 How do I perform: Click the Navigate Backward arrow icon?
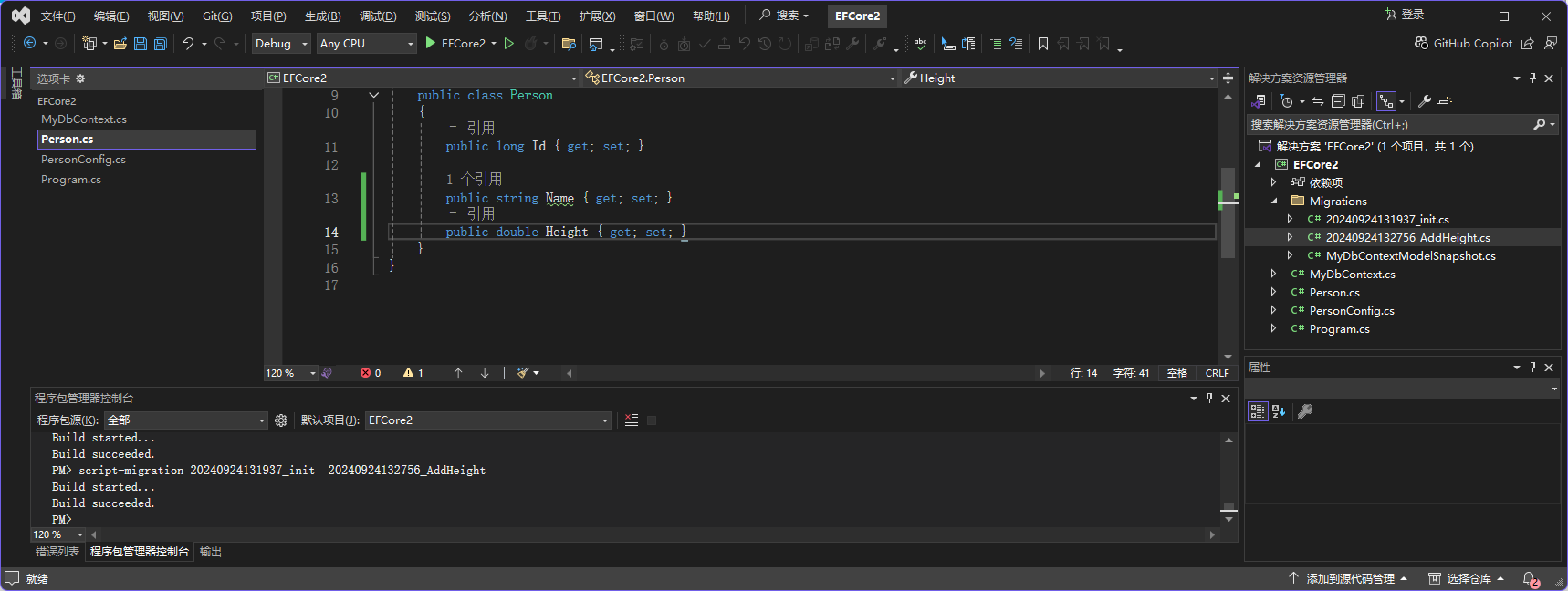[x=30, y=43]
